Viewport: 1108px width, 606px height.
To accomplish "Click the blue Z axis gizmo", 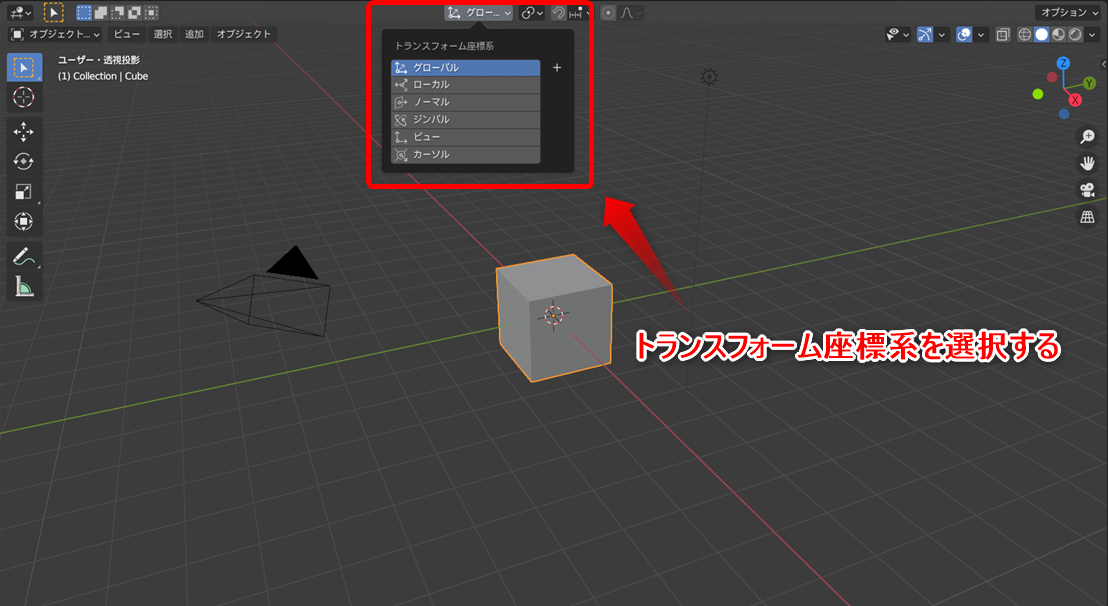I will click(1063, 64).
